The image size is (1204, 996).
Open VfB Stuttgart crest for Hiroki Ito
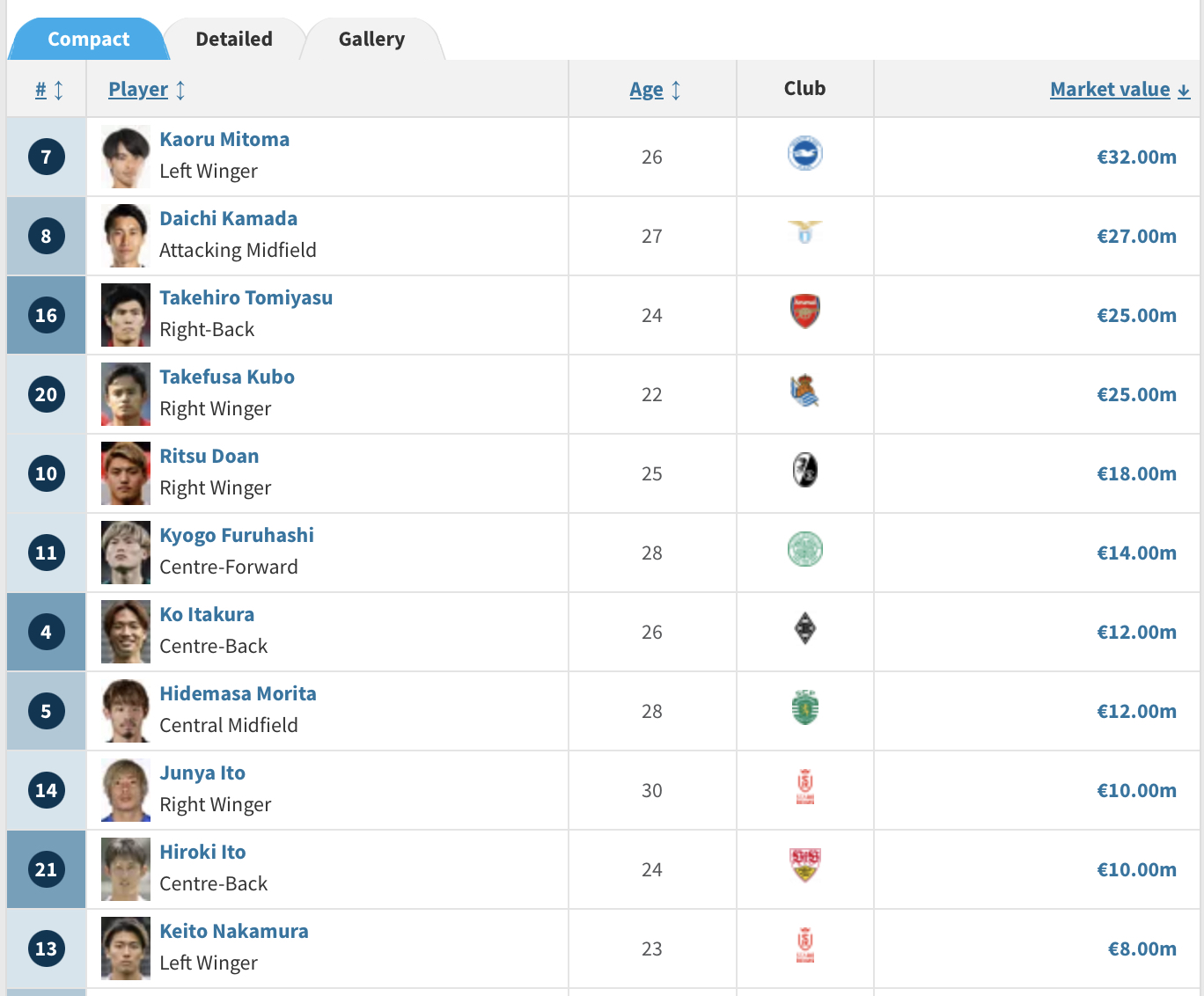pyautogui.click(x=804, y=866)
